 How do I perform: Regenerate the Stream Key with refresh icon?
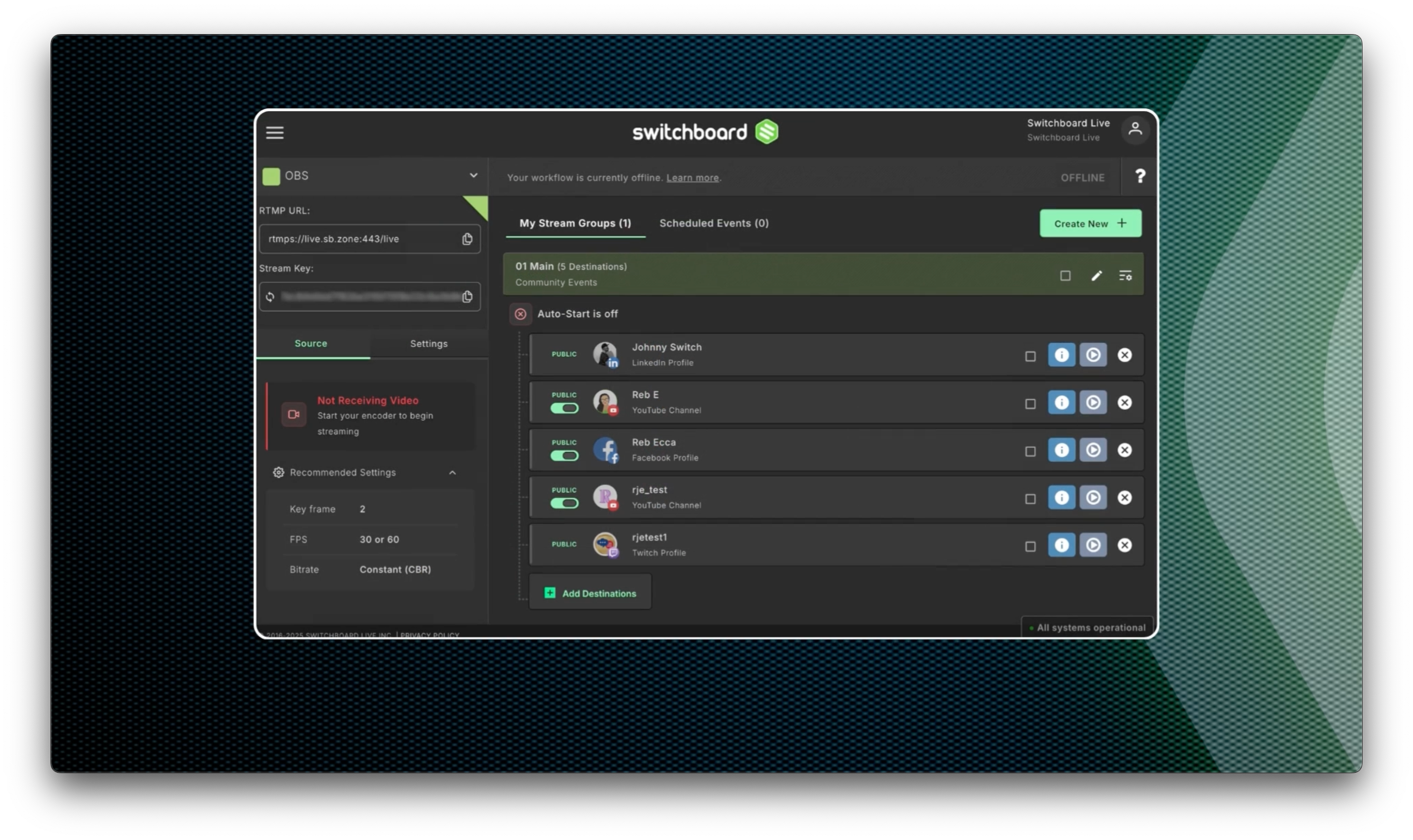(x=270, y=297)
